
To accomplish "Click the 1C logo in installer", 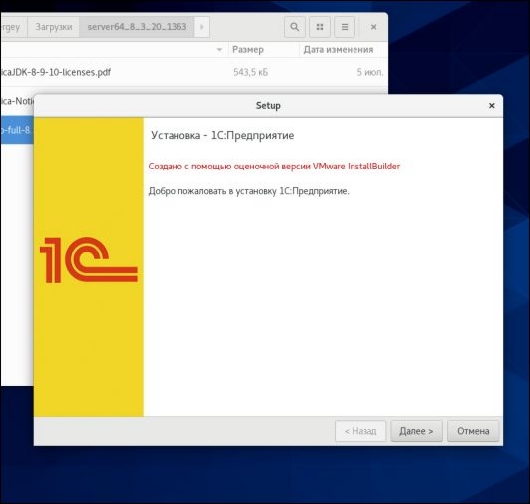I will click(89, 260).
